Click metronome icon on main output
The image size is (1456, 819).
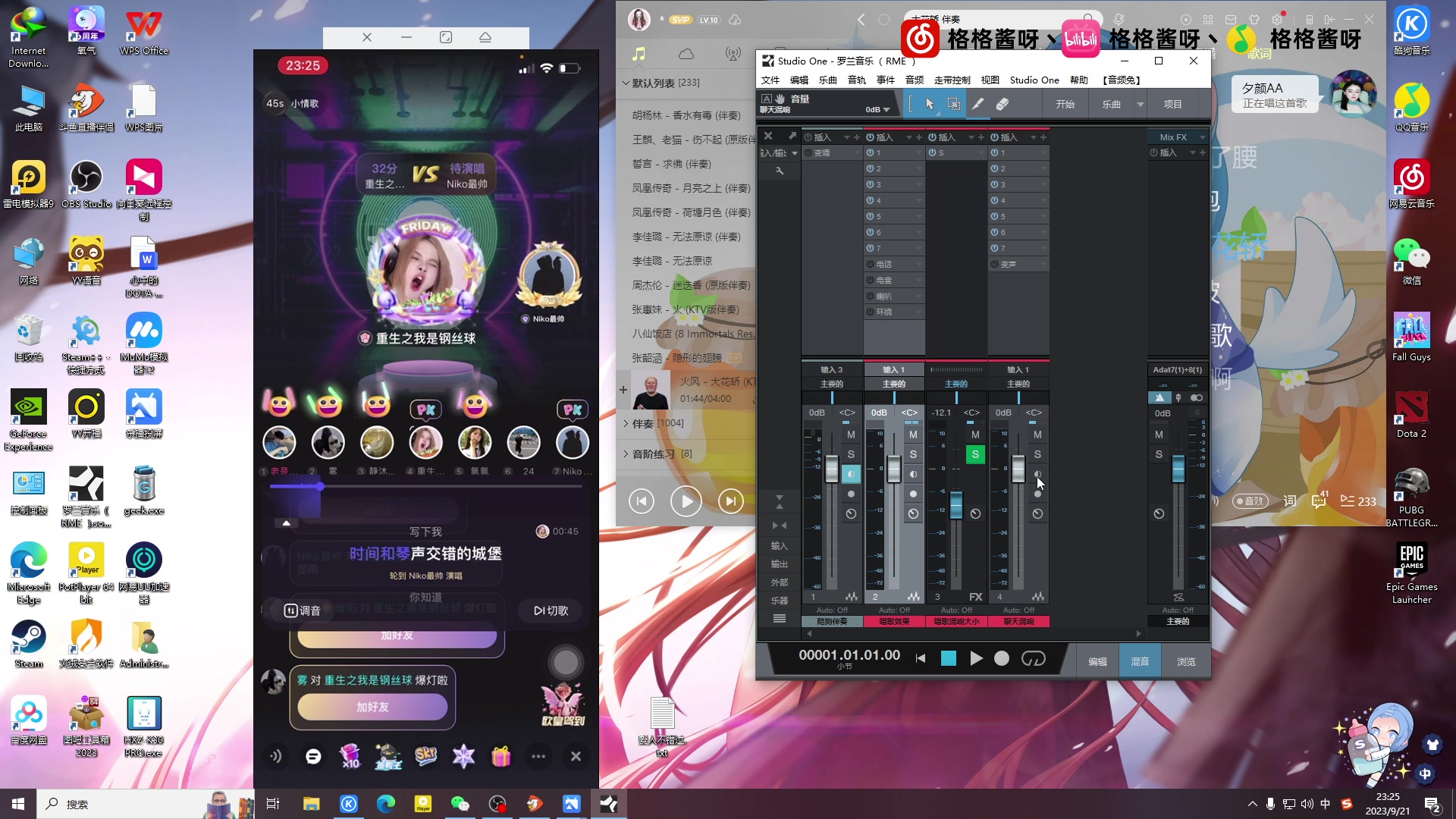[x=1159, y=397]
